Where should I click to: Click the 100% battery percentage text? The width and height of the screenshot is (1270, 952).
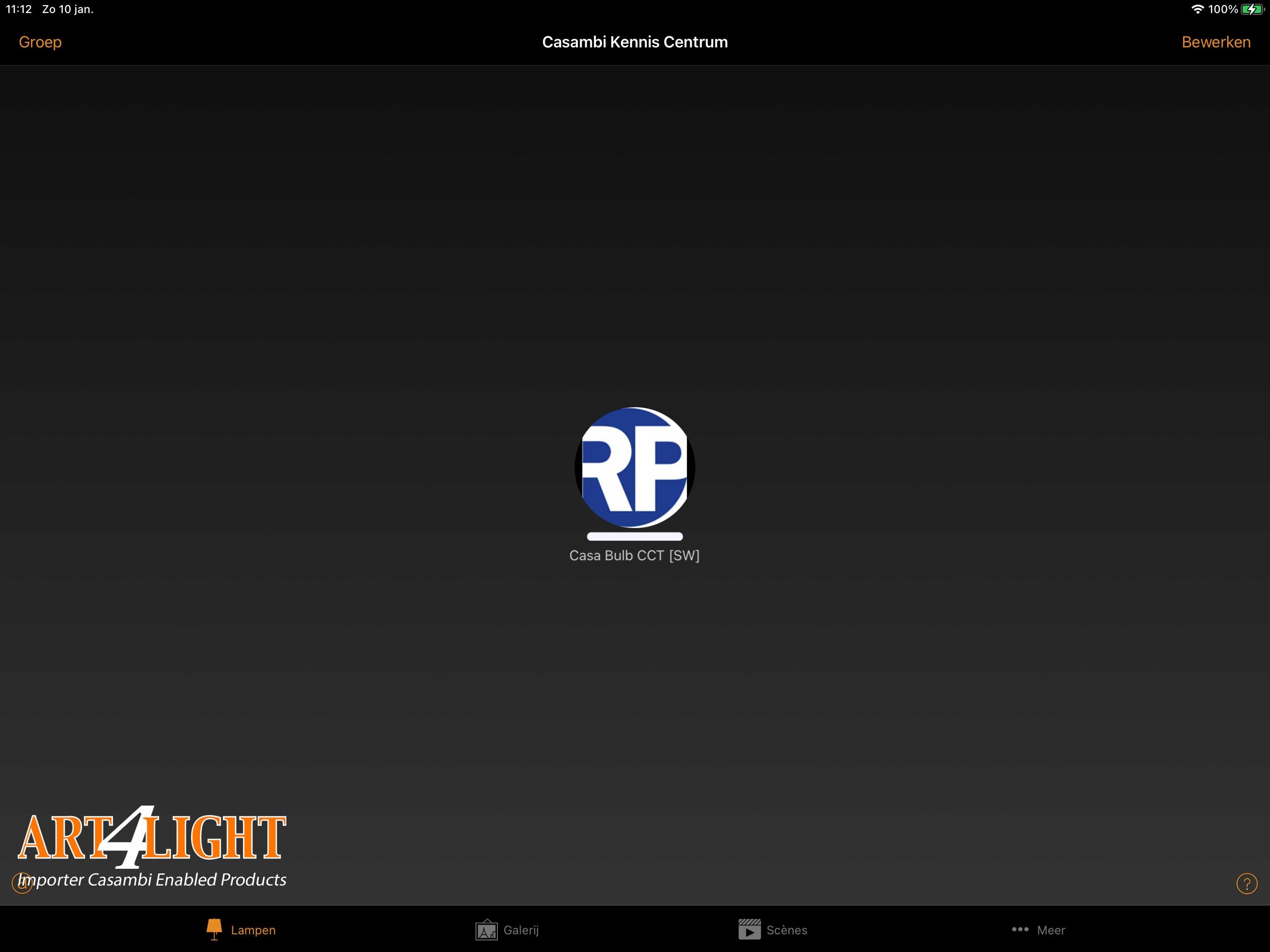point(1223,9)
